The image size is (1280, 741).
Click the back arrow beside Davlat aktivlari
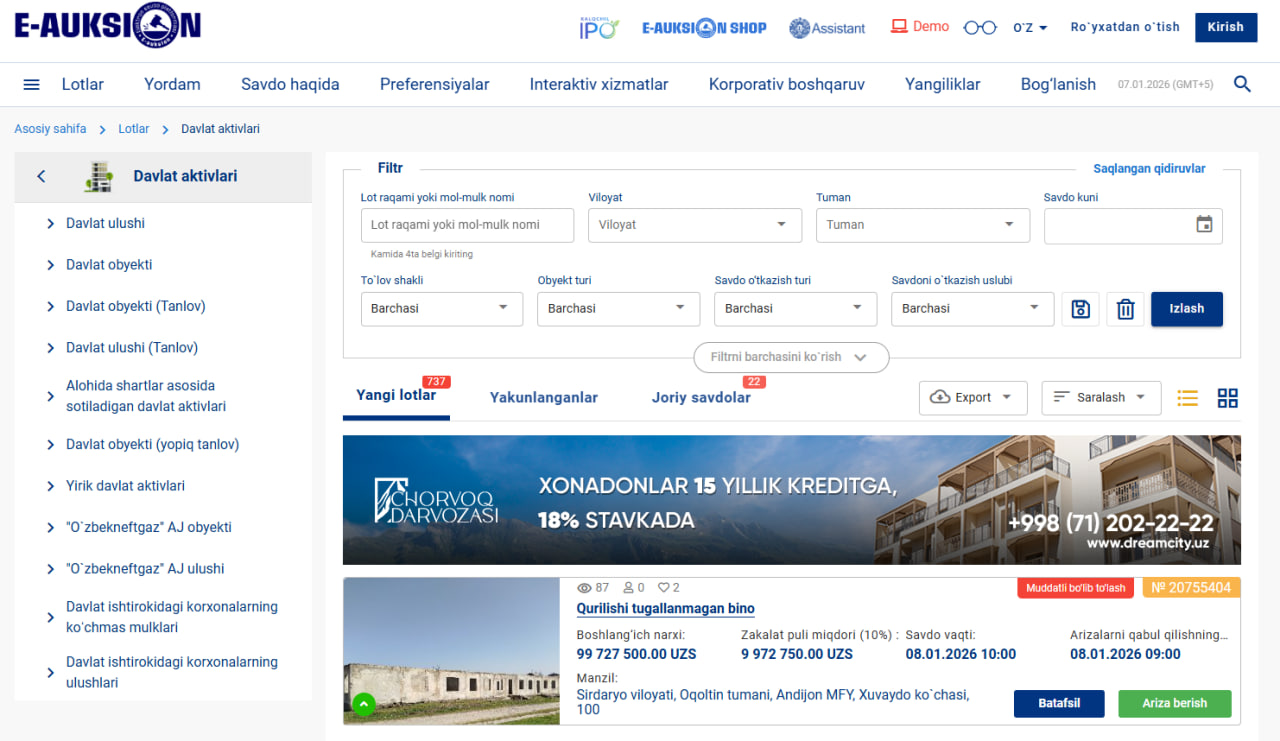41,177
